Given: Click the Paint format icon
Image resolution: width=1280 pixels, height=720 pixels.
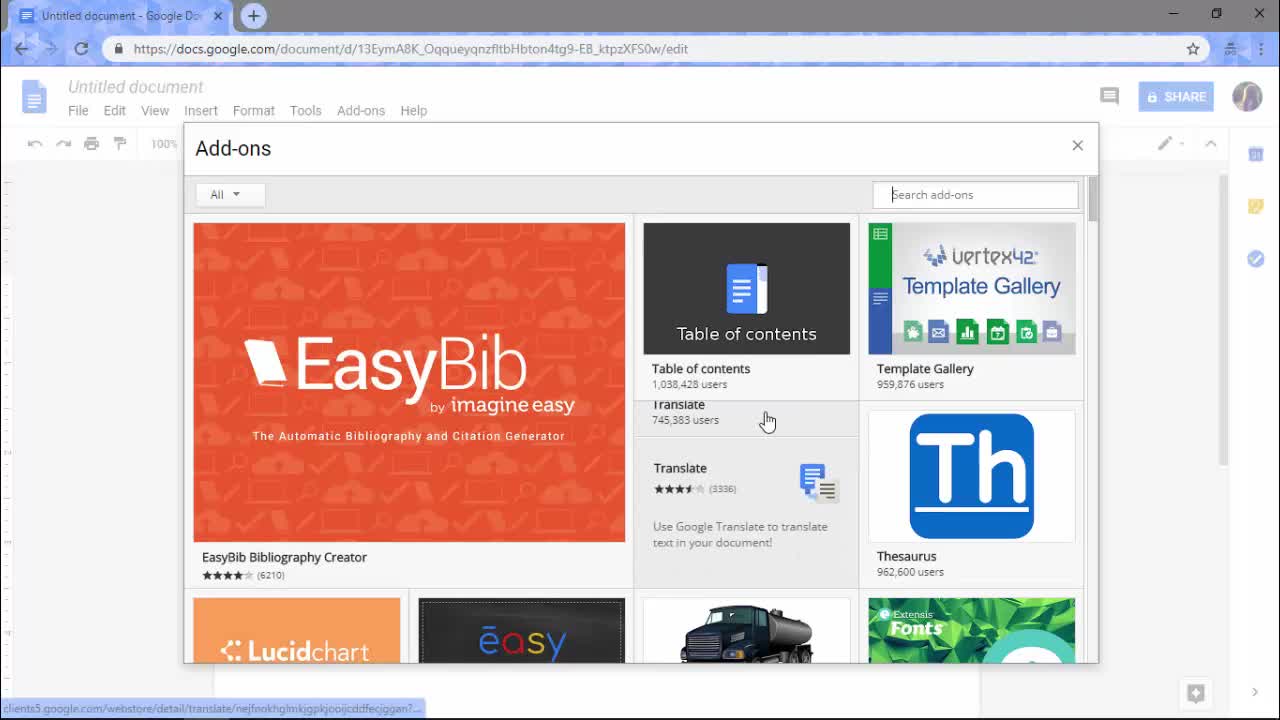Looking at the screenshot, I should tap(119, 144).
